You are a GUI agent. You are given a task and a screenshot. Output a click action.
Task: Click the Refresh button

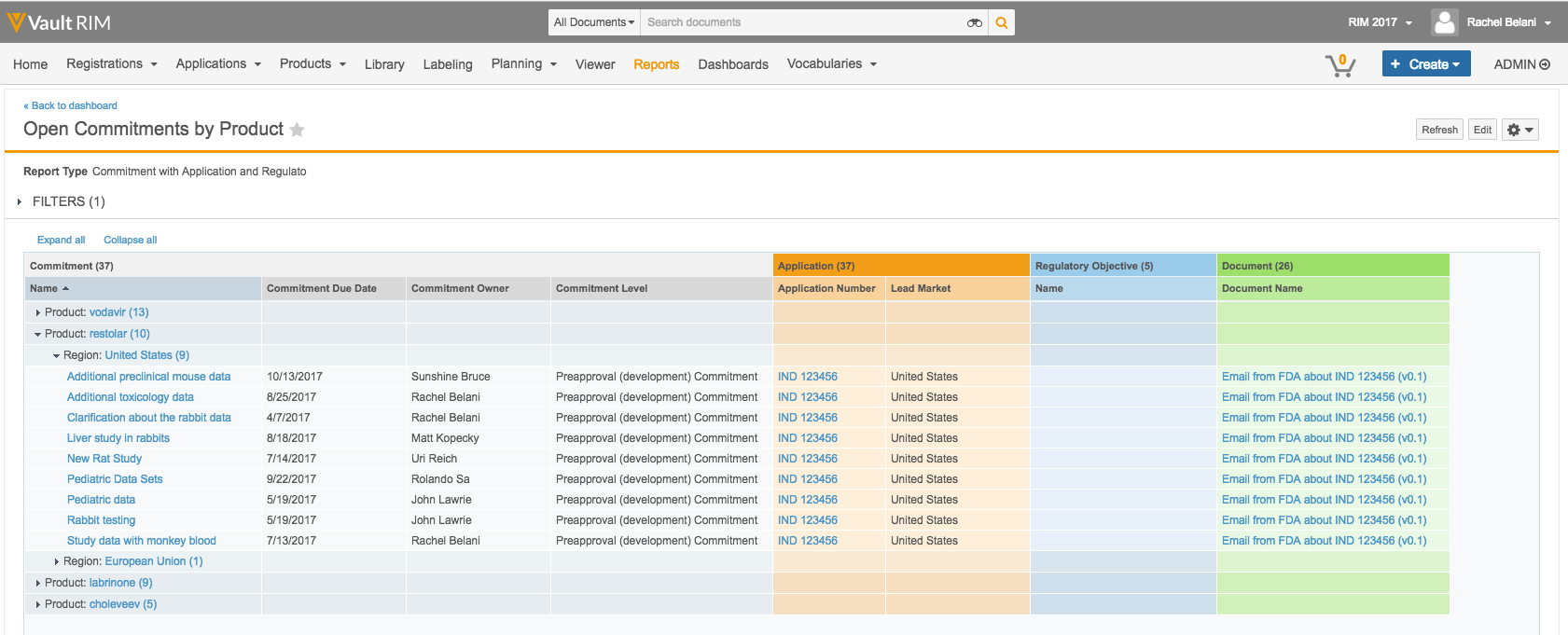pyautogui.click(x=1438, y=130)
